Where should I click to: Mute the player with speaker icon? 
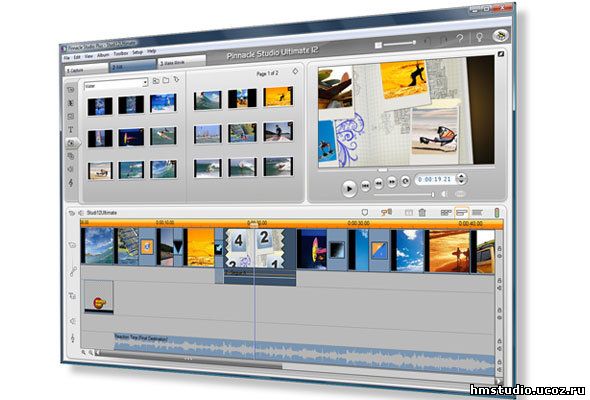pyautogui.click(x=444, y=194)
